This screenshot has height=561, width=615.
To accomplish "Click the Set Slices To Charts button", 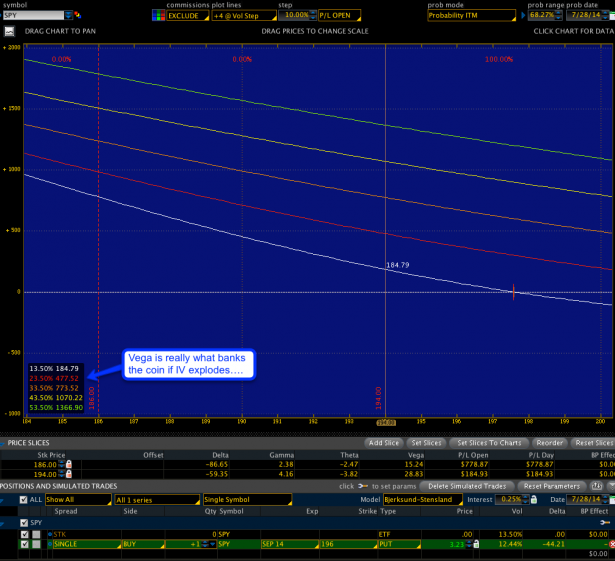I will click(x=491, y=442).
